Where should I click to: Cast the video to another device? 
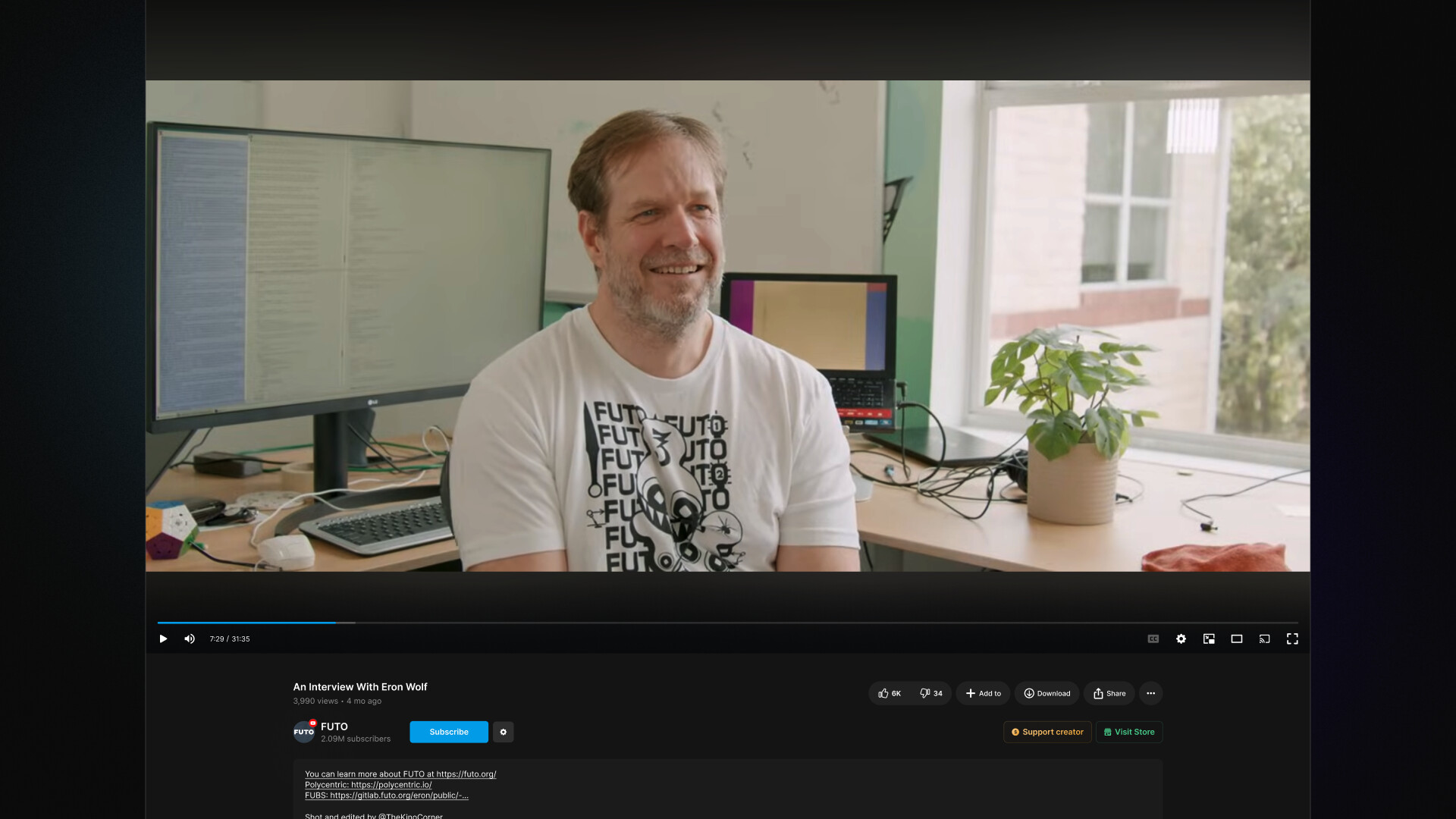tap(1264, 639)
